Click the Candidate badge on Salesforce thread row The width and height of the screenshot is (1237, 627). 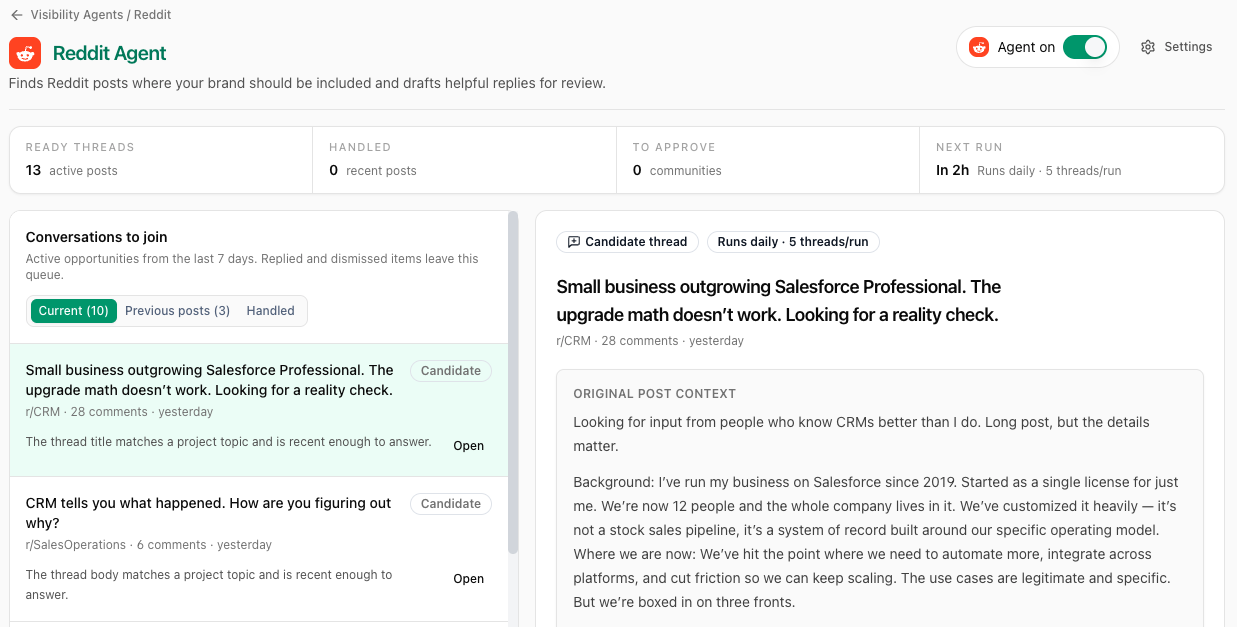pos(451,371)
